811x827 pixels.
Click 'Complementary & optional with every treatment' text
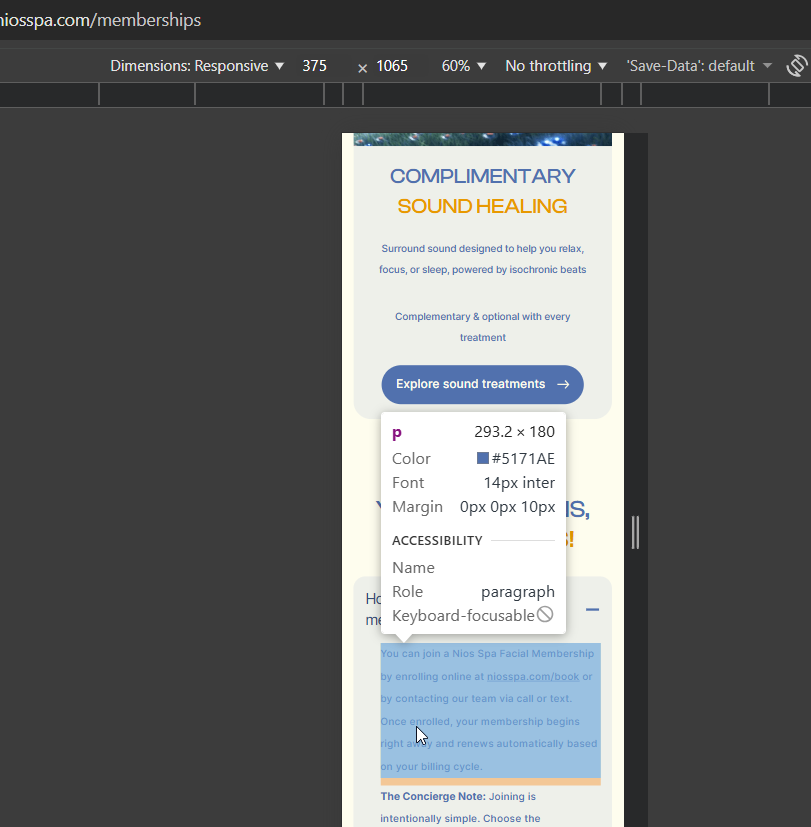pos(482,327)
